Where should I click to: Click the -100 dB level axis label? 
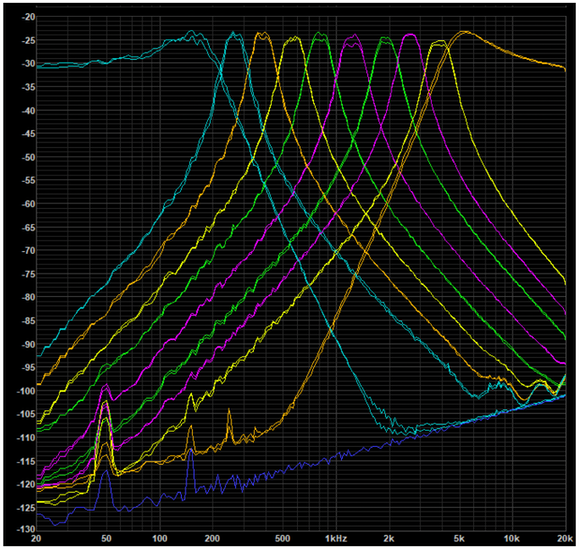point(26,391)
